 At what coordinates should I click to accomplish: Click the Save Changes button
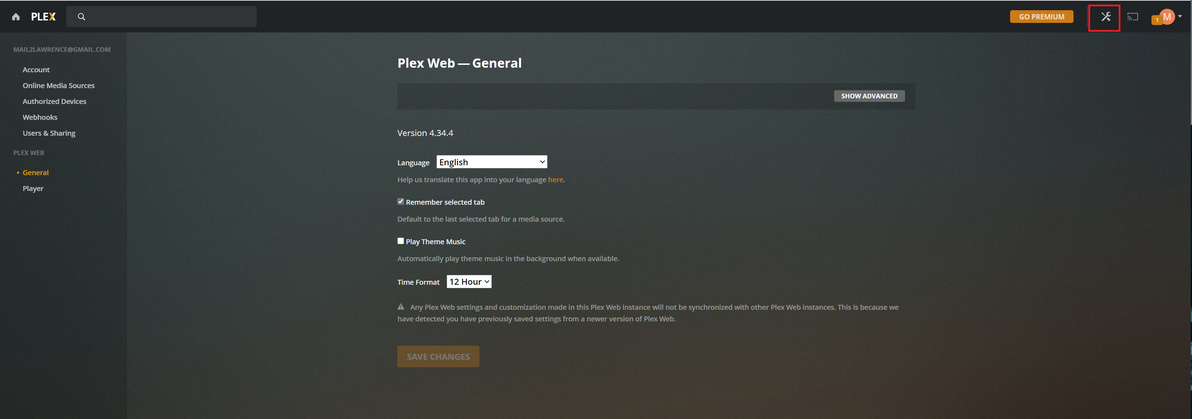point(438,357)
